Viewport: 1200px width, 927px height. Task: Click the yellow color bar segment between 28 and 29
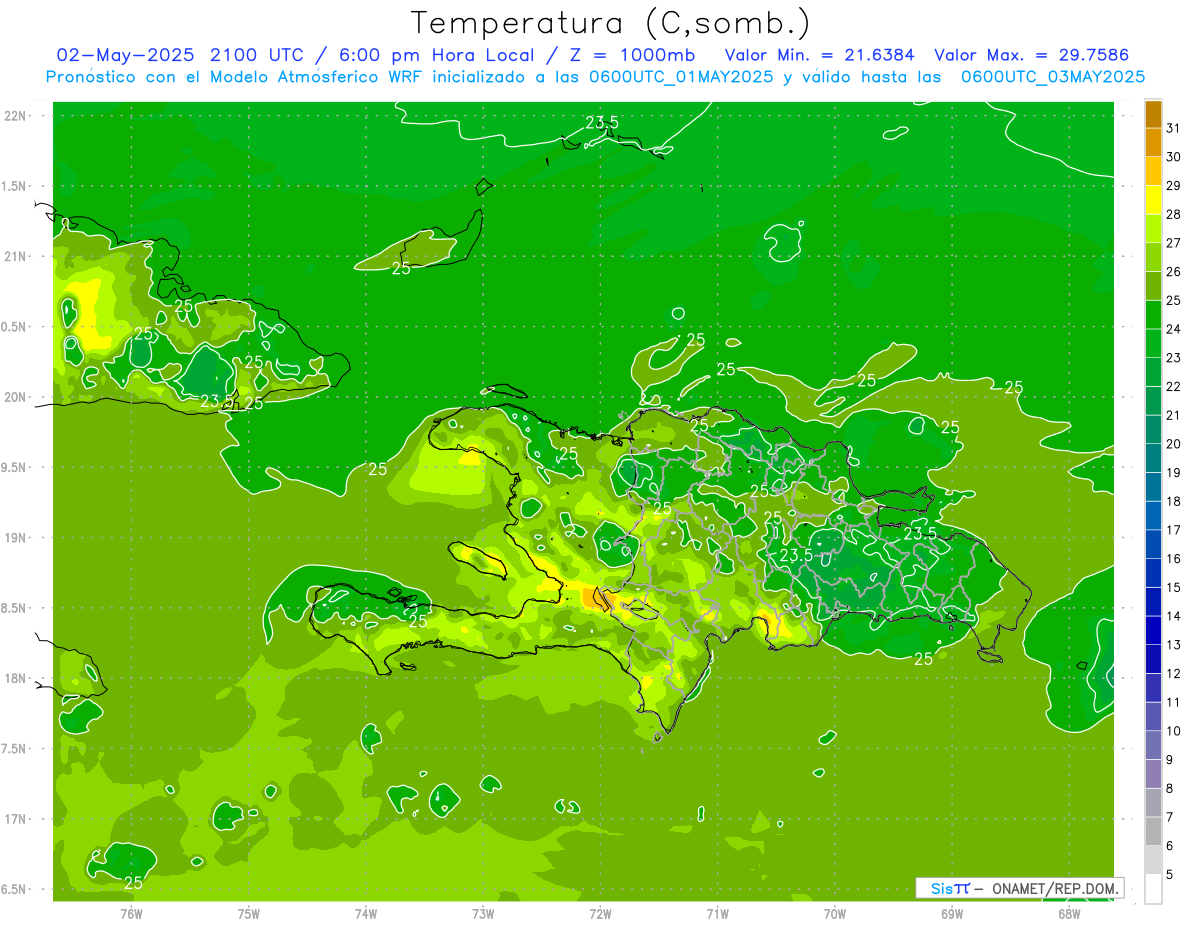(x=1153, y=199)
